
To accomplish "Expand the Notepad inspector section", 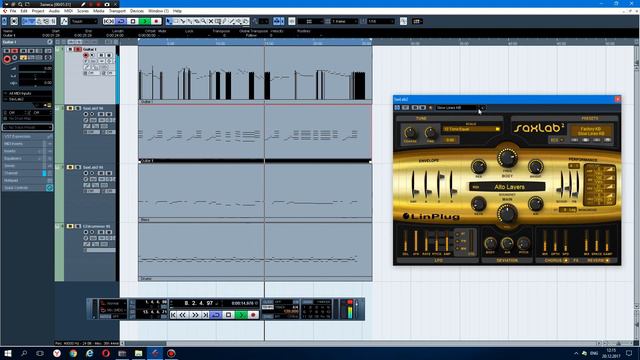I will point(27,180).
